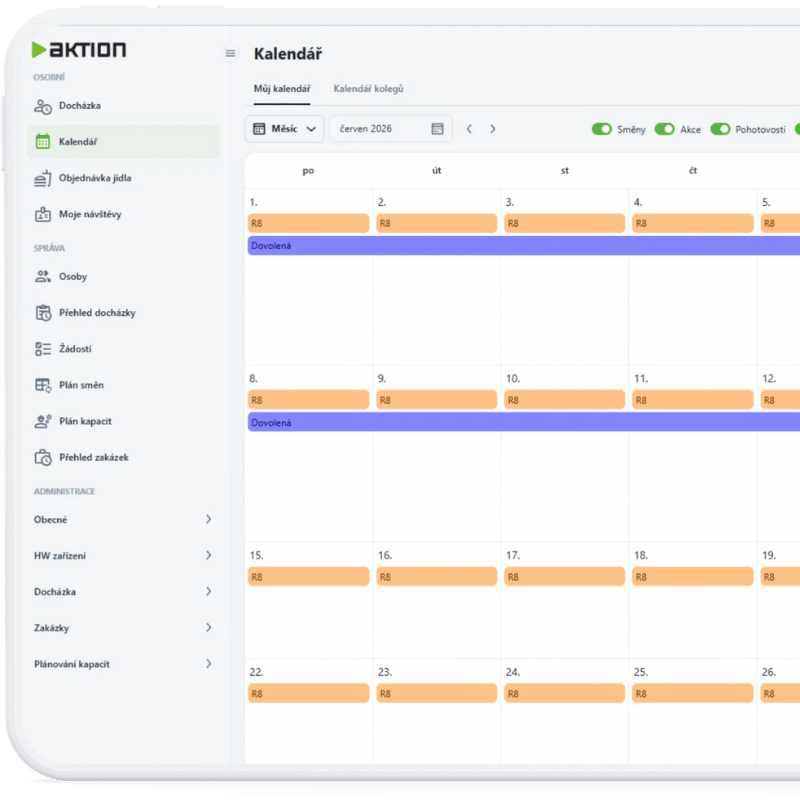Switch to Kalendář kolegů tab
Viewport: 800px width, 800px height.
(368, 89)
